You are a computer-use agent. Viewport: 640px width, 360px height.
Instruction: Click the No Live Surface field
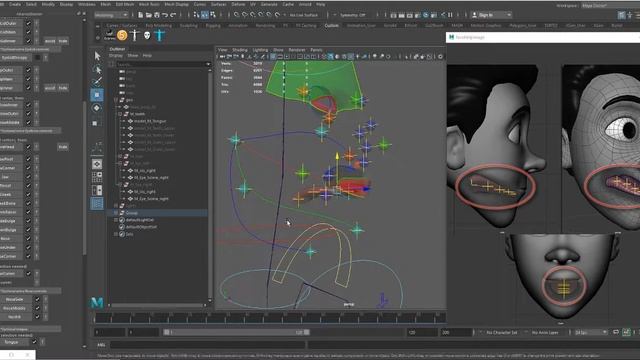[x=303, y=15]
